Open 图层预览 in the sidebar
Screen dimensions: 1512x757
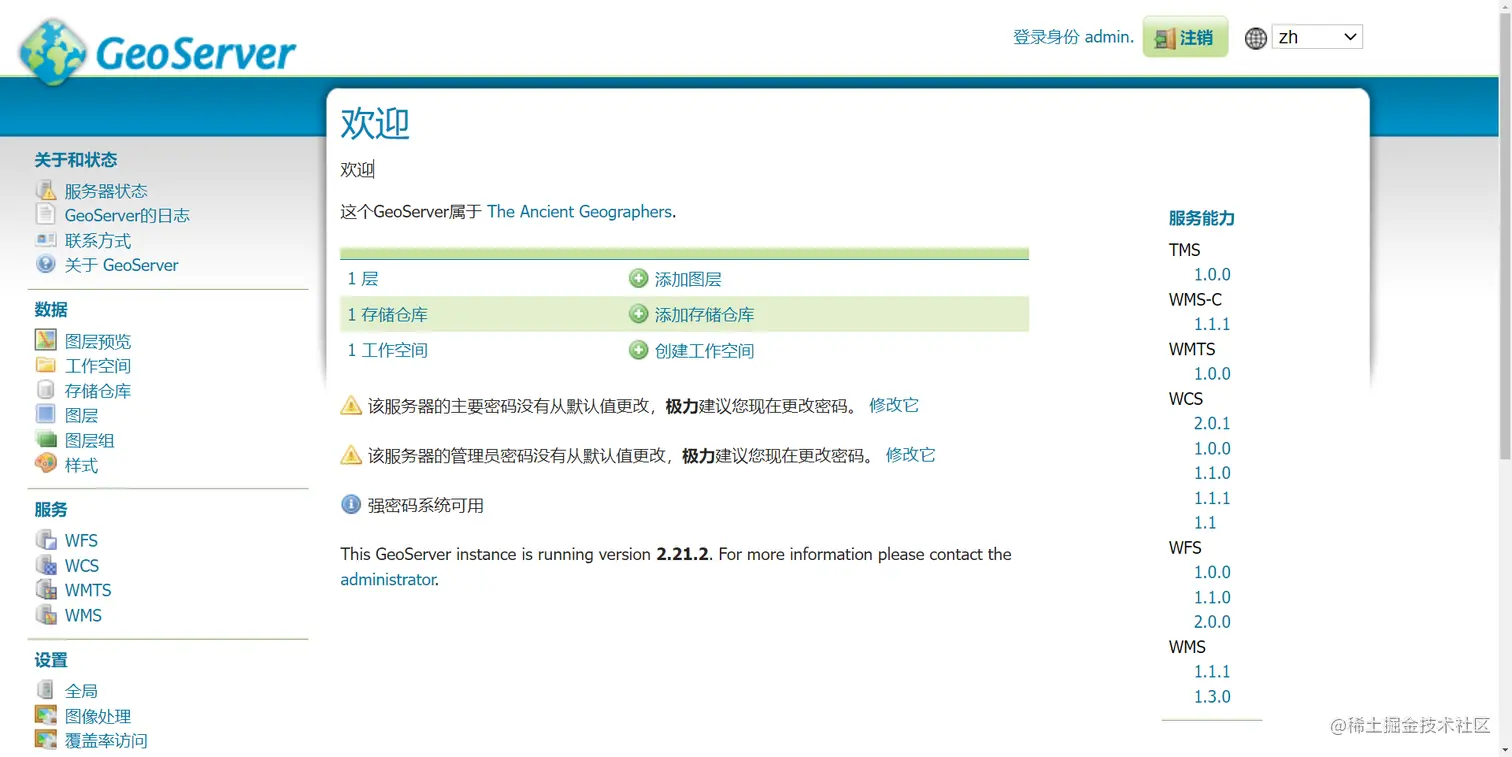98,341
